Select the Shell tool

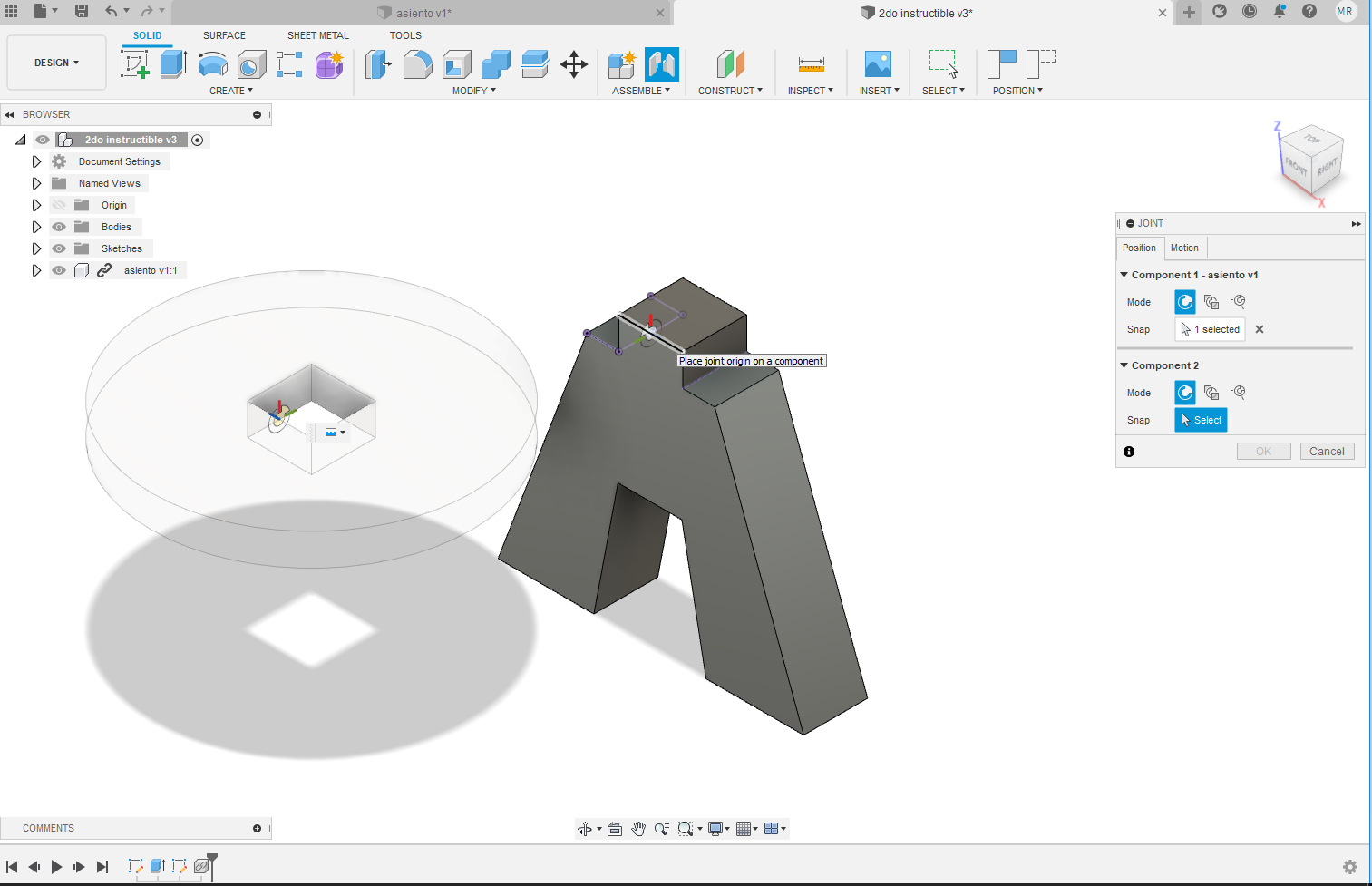(x=457, y=64)
